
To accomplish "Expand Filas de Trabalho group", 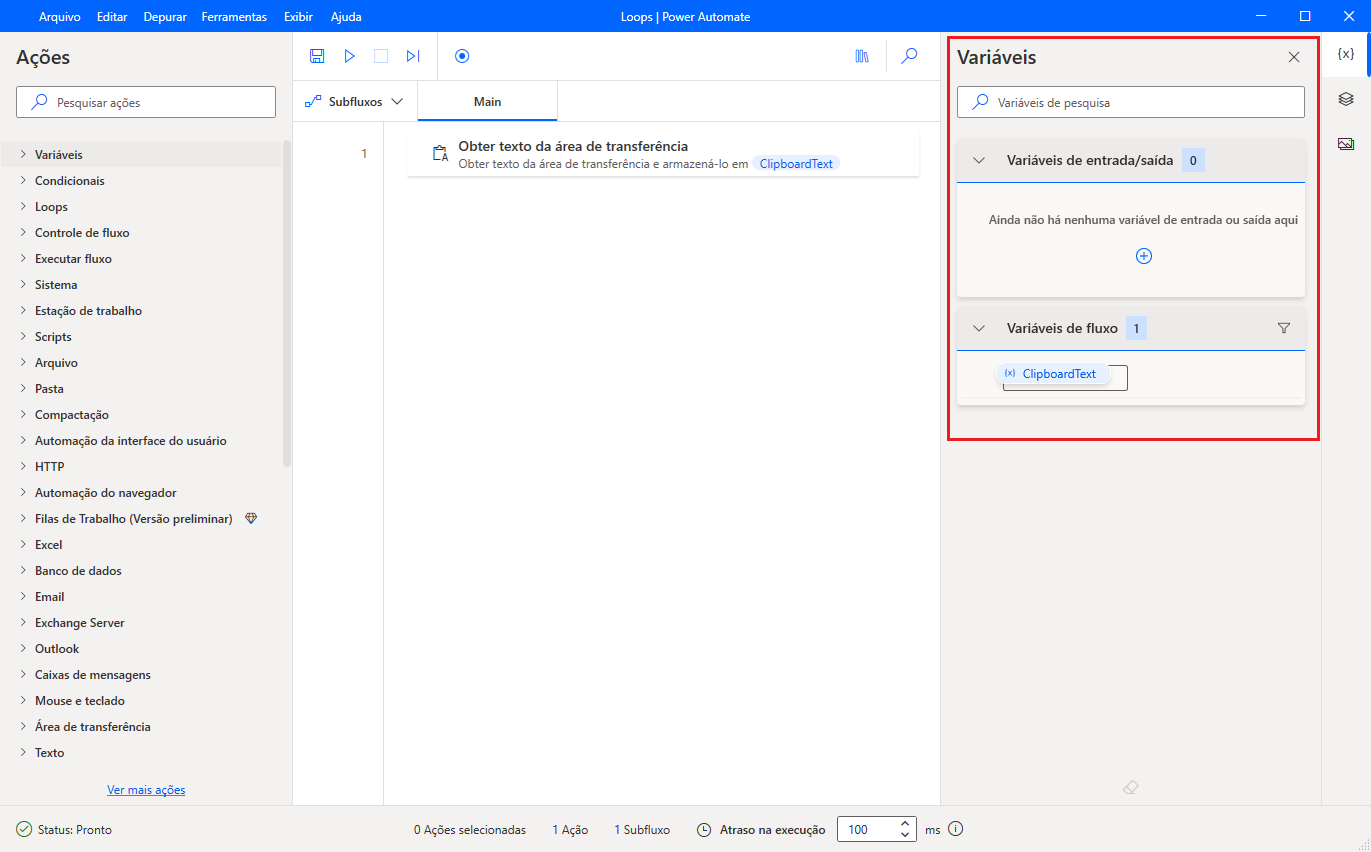I will (23, 519).
